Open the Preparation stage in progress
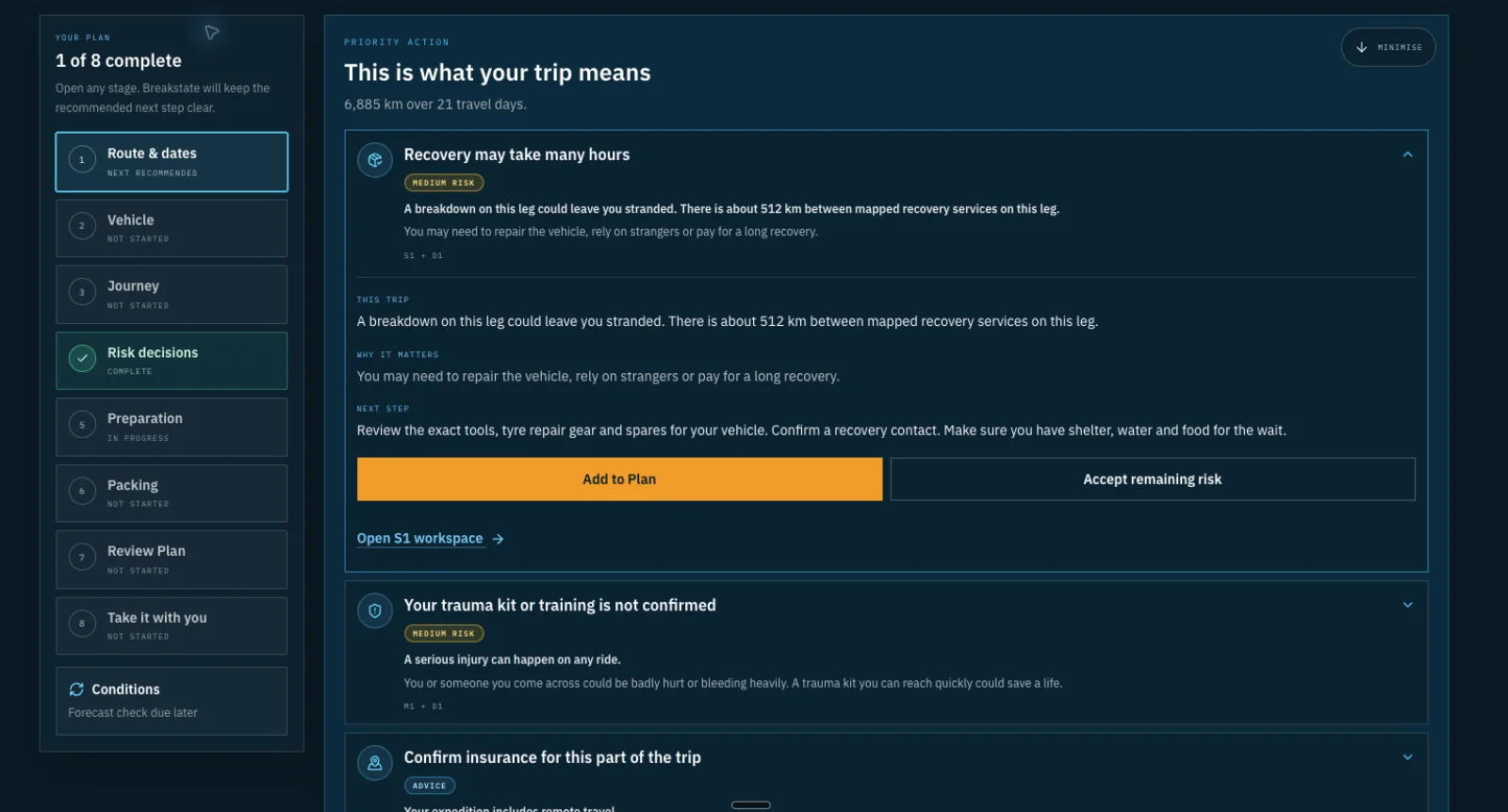The height and width of the screenshot is (812, 1508). (x=172, y=427)
